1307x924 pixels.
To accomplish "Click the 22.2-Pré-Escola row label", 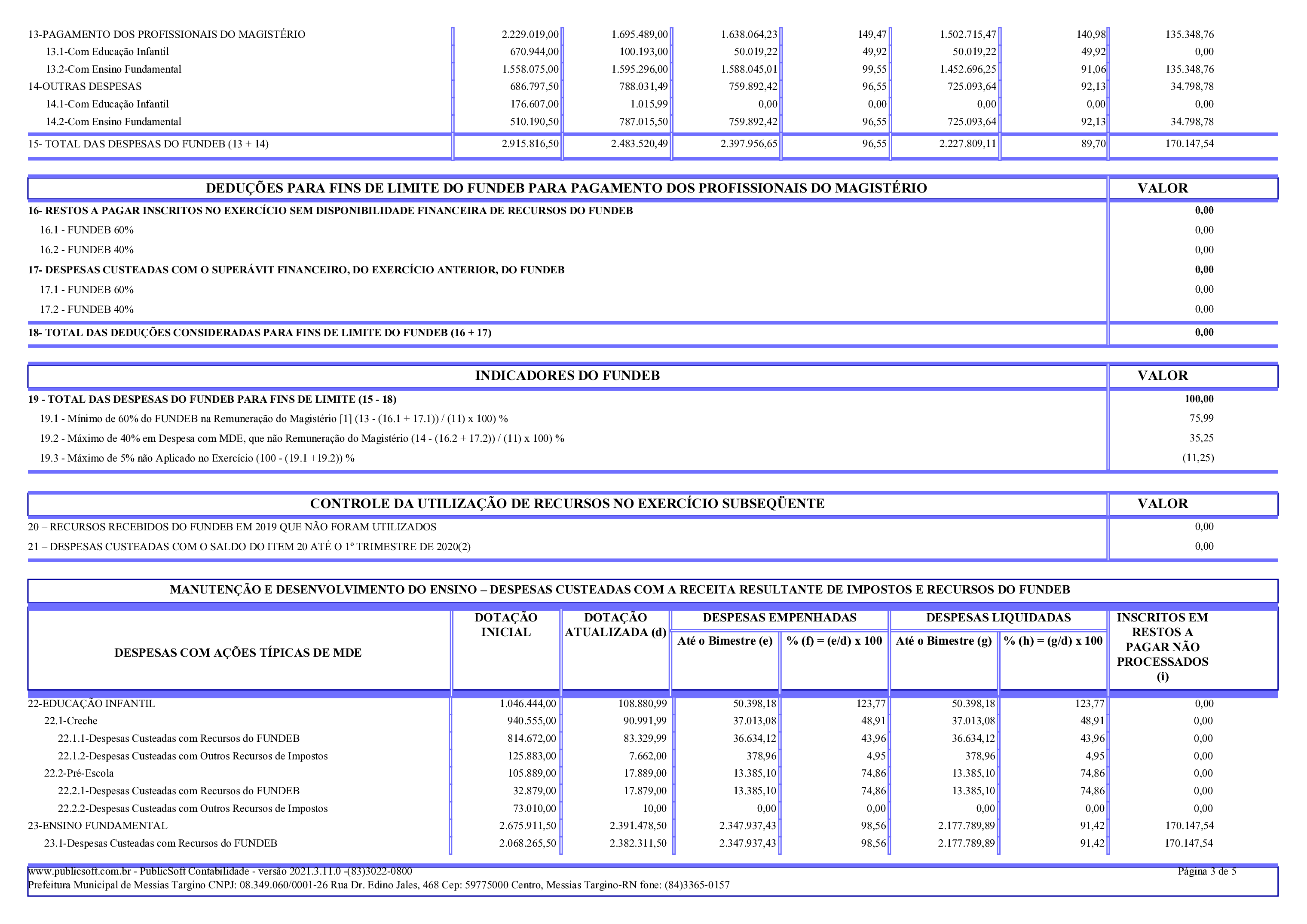I will [79, 774].
